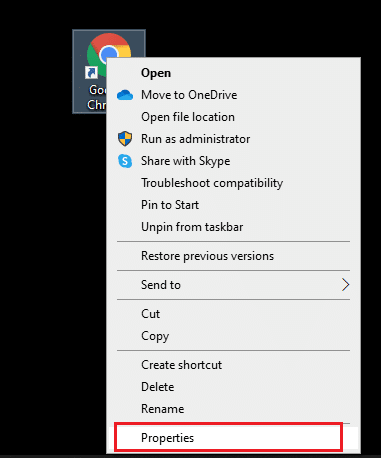Select Troubleshoot compatibility
The width and height of the screenshot is (381, 458).
pos(233,183)
